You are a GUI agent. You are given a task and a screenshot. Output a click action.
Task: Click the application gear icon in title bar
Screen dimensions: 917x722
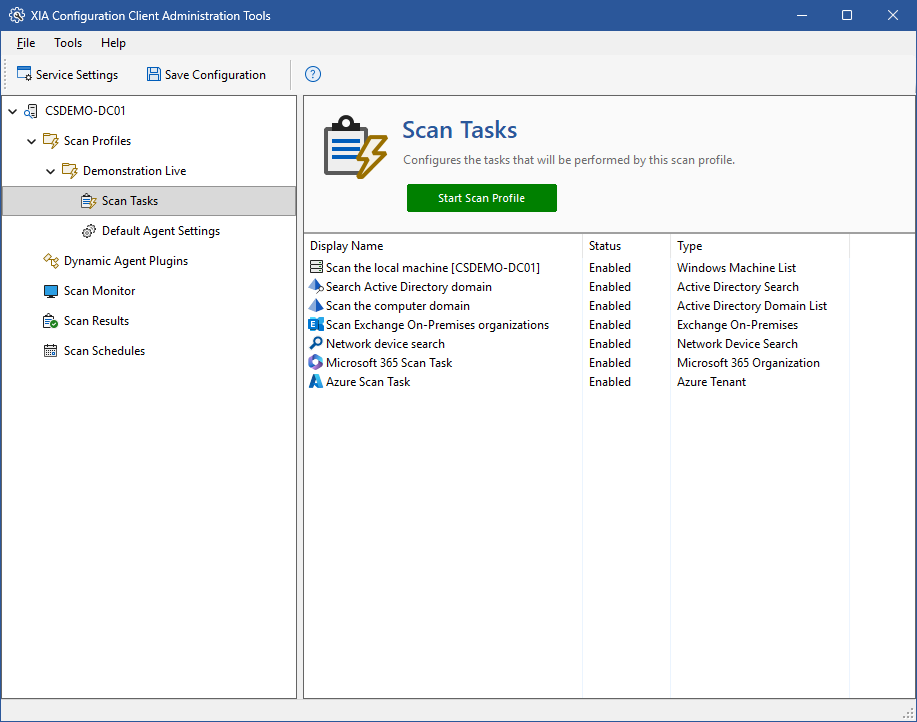click(17, 16)
